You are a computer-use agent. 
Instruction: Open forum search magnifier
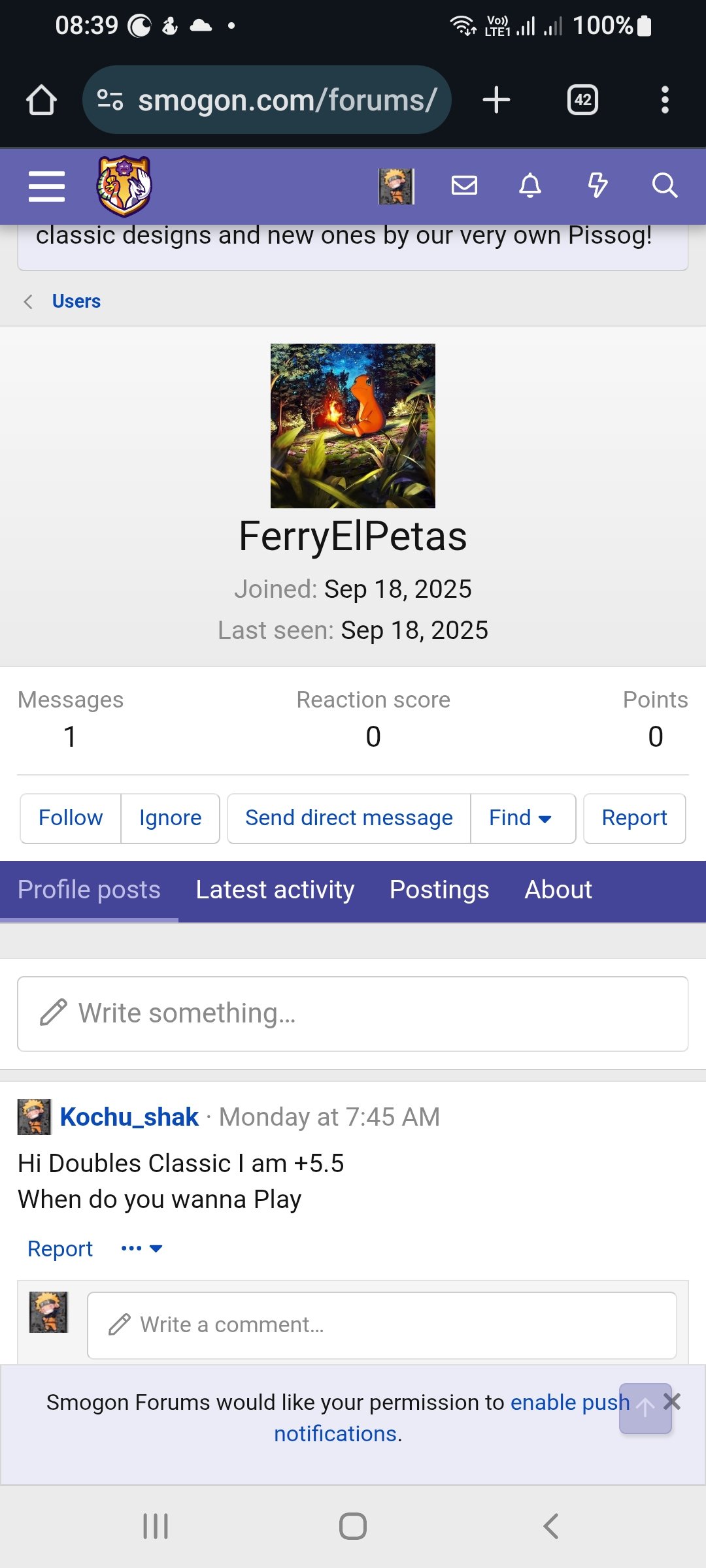665,186
